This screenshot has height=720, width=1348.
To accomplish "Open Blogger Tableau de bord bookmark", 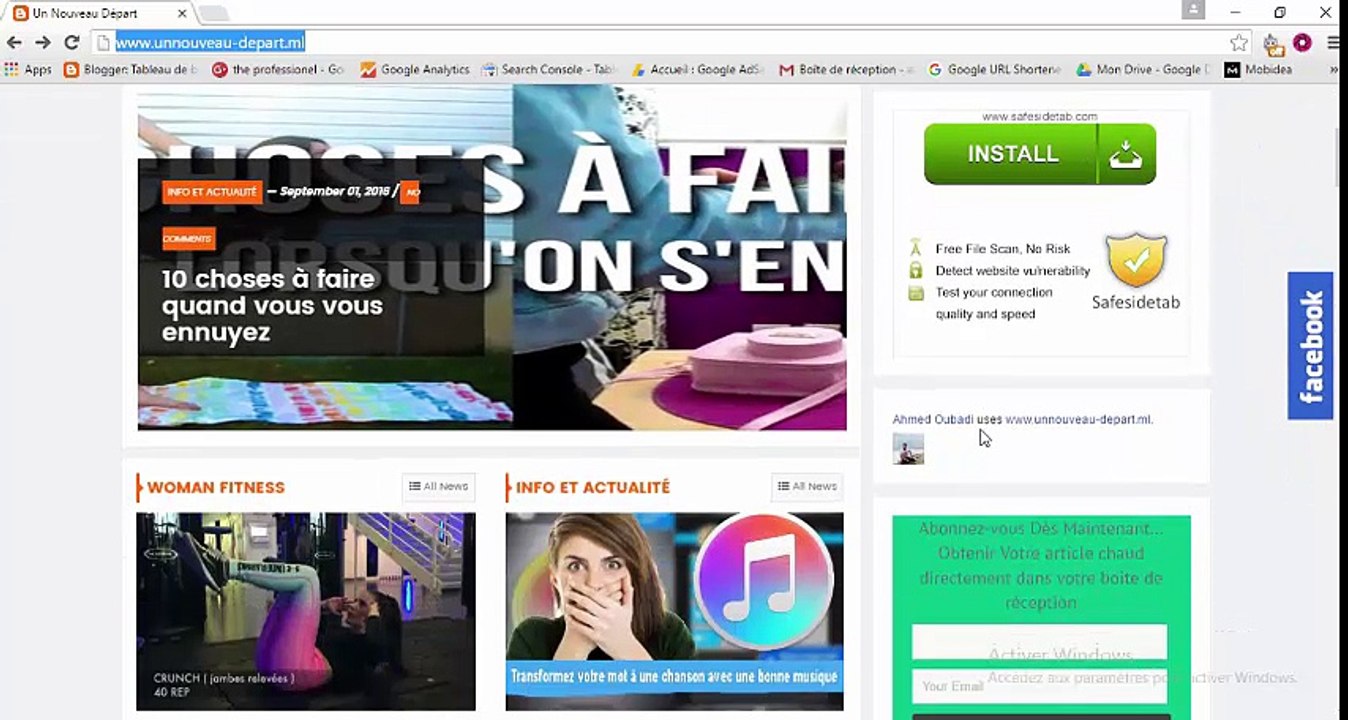I will coord(131,70).
